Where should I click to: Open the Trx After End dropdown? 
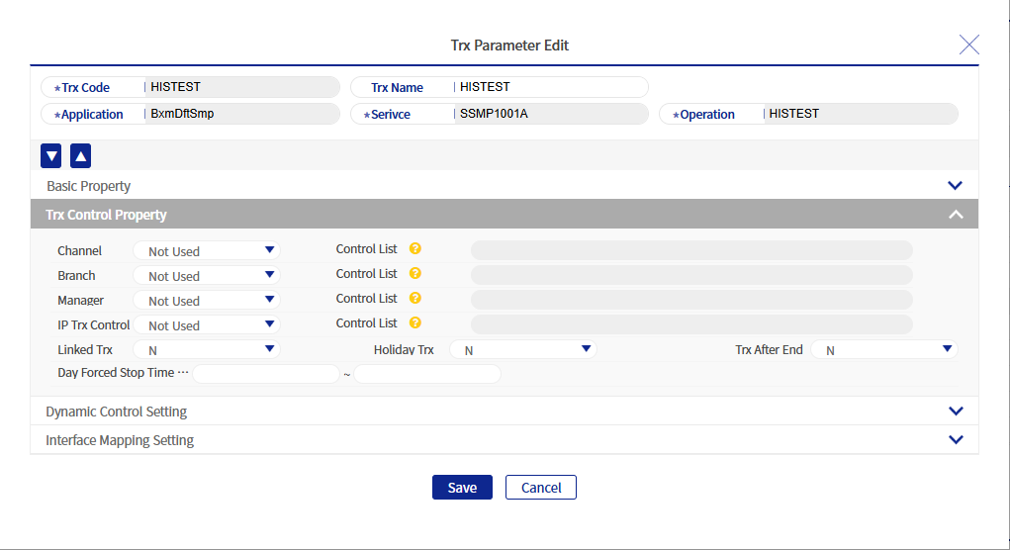tap(884, 350)
